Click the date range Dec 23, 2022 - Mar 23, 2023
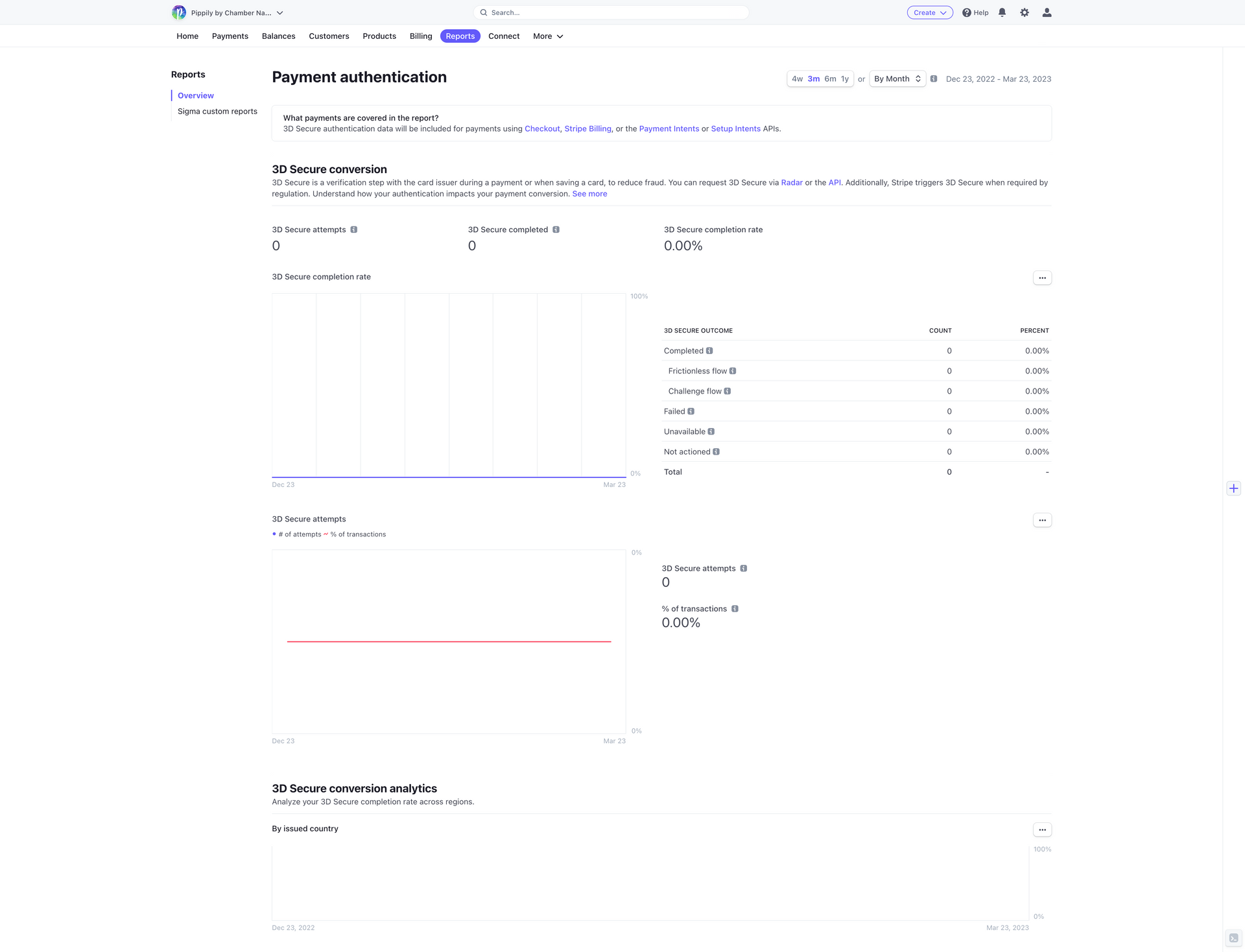The height and width of the screenshot is (952, 1245). [999, 79]
